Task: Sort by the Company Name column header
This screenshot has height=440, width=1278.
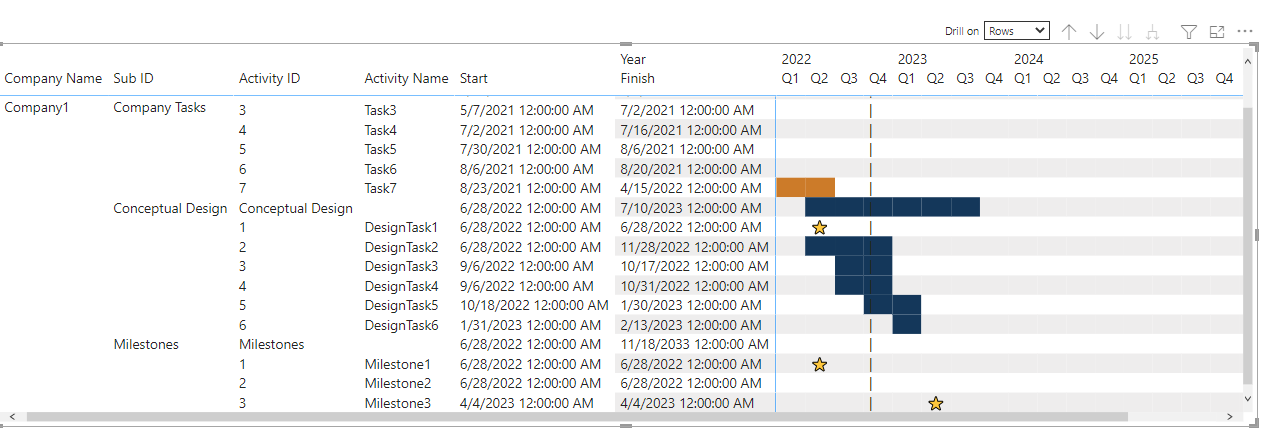Action: [x=53, y=78]
